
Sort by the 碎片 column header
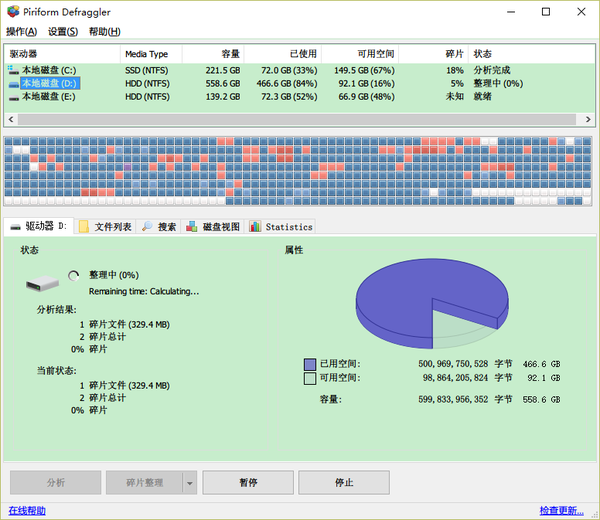click(x=434, y=54)
